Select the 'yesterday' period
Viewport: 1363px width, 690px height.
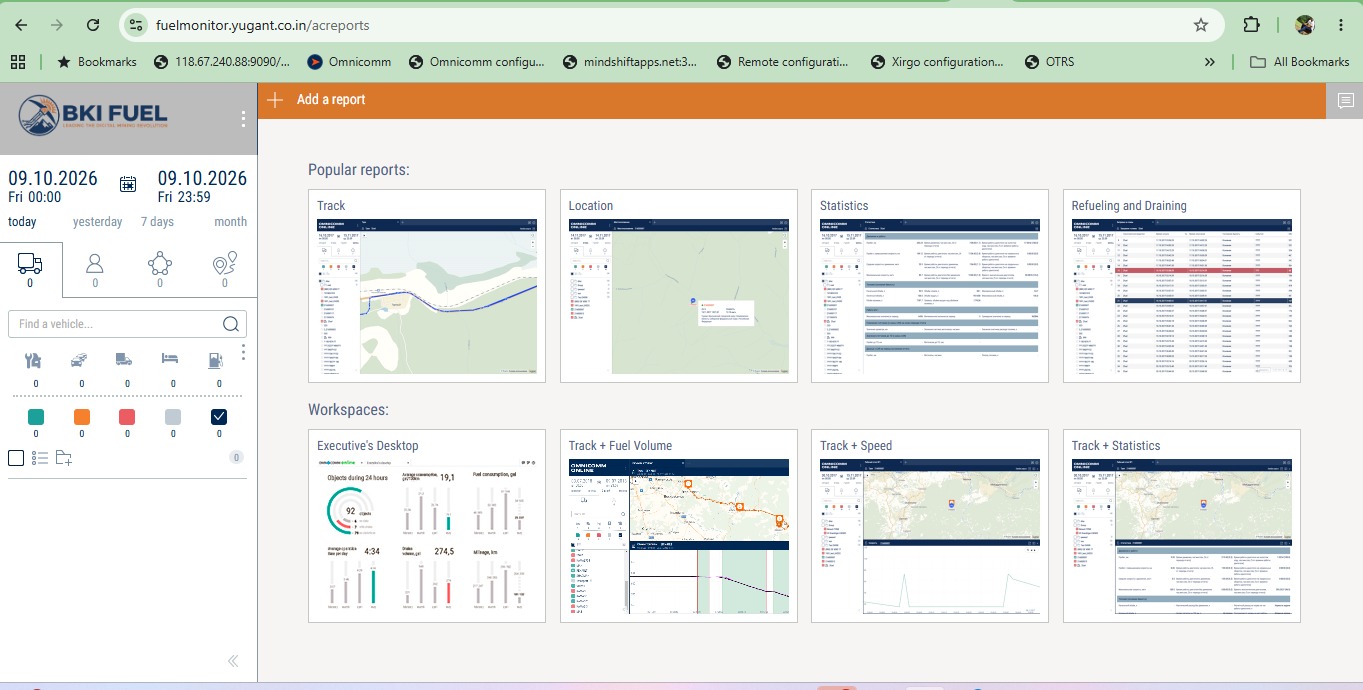pyautogui.click(x=98, y=222)
